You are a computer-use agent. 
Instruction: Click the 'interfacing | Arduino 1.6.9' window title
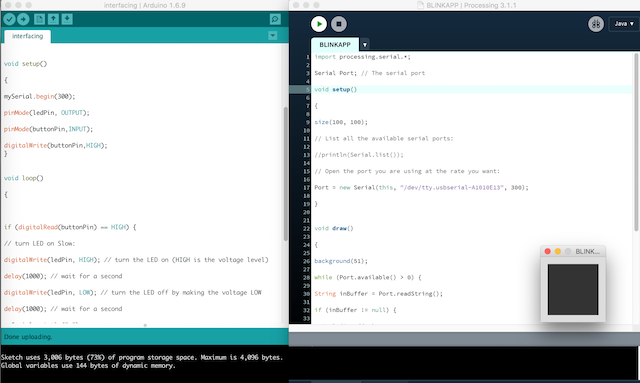(x=144, y=5)
